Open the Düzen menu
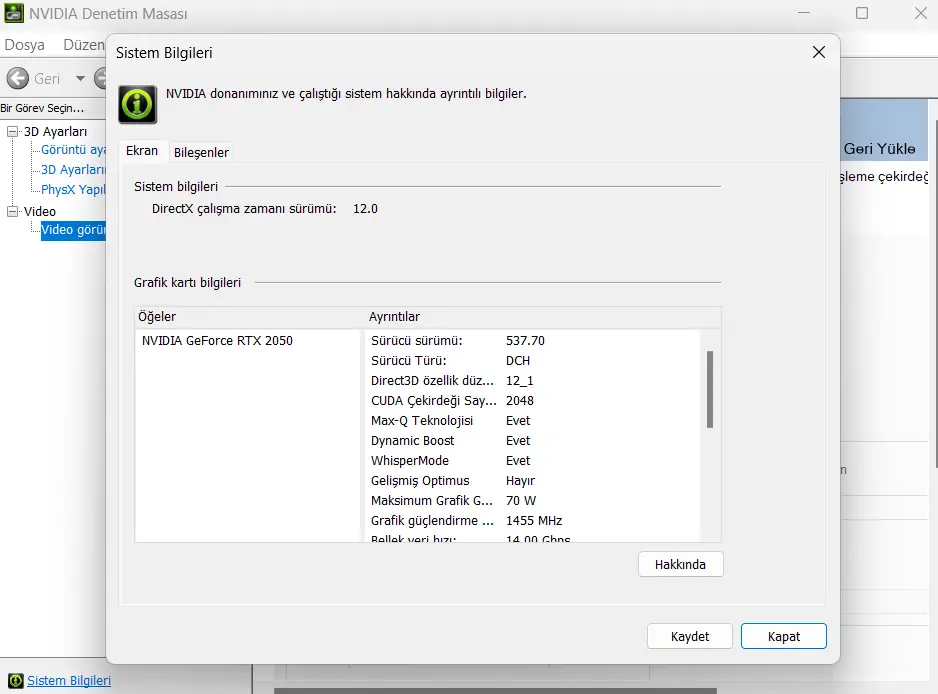Viewport: 938px width, 694px height. tap(84, 45)
